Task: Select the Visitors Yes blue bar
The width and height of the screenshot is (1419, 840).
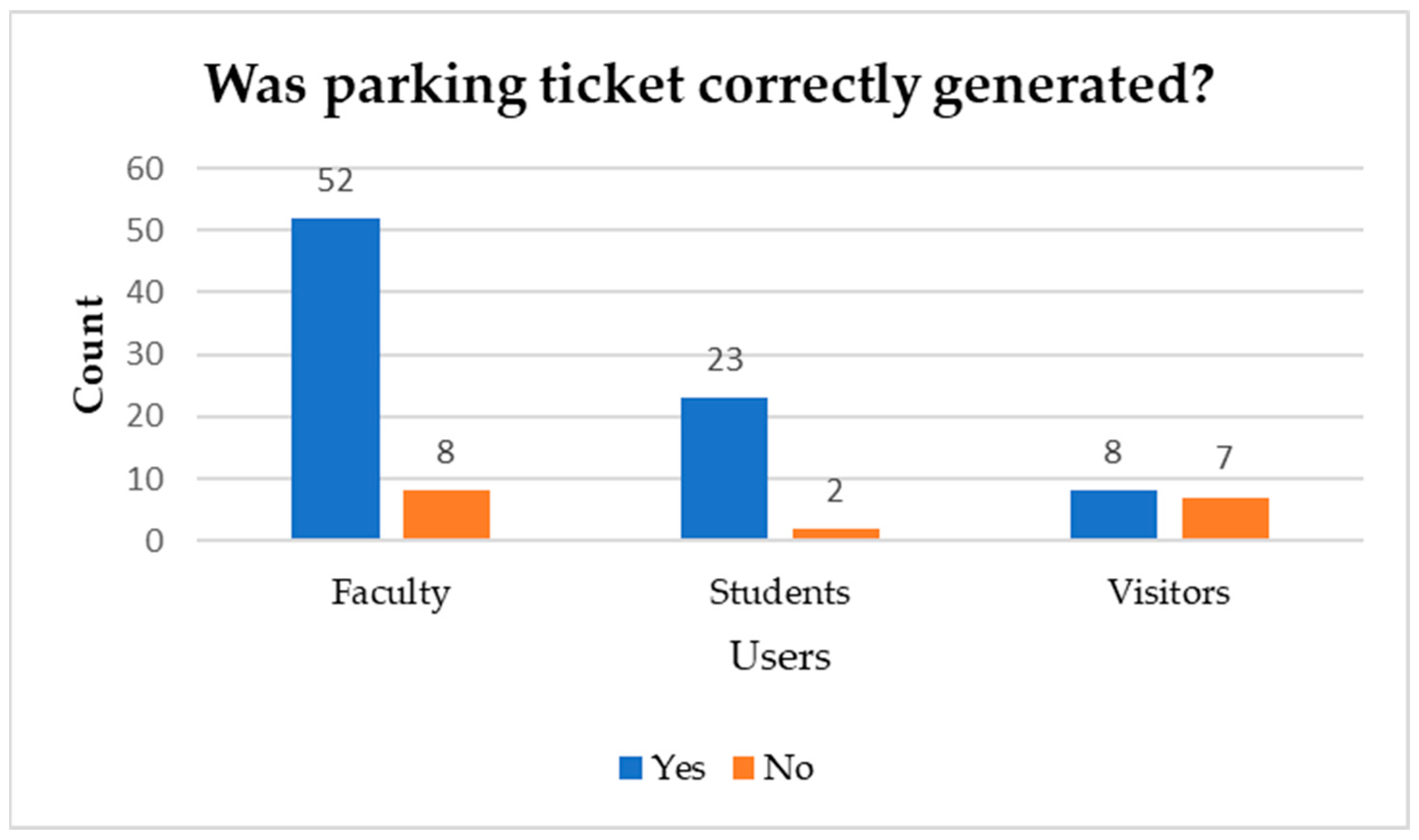Action: pos(1113,514)
